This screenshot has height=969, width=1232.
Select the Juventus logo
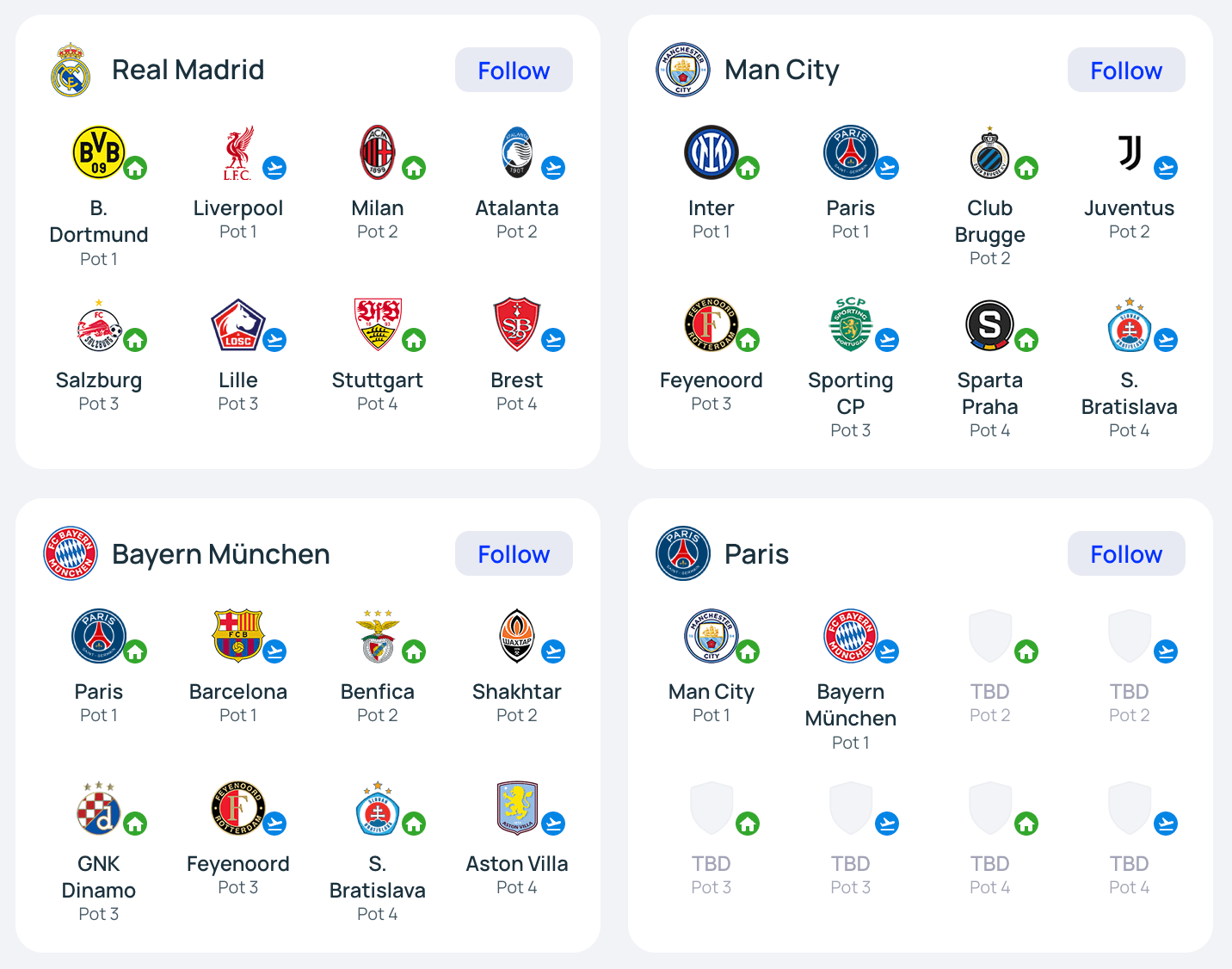1129,153
